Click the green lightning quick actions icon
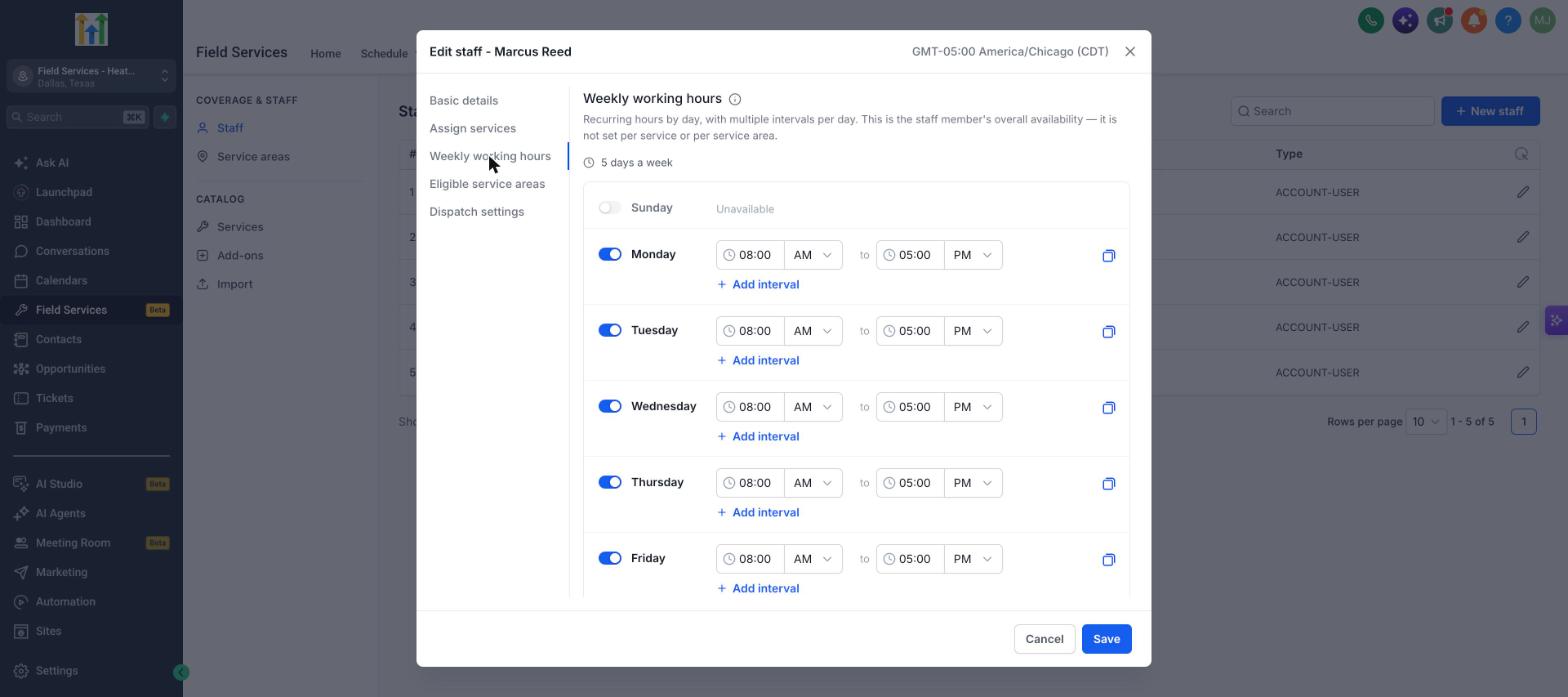The height and width of the screenshot is (697, 1568). point(165,117)
